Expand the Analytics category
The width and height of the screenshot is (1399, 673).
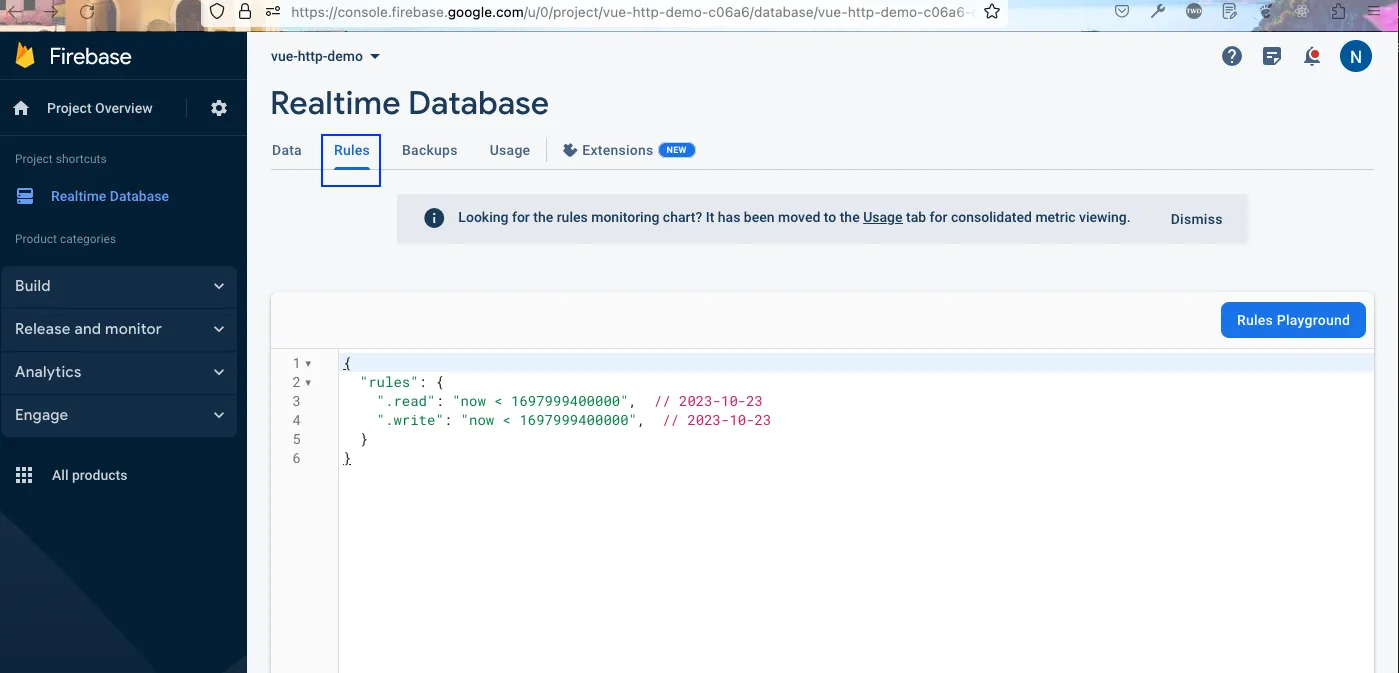[119, 372]
